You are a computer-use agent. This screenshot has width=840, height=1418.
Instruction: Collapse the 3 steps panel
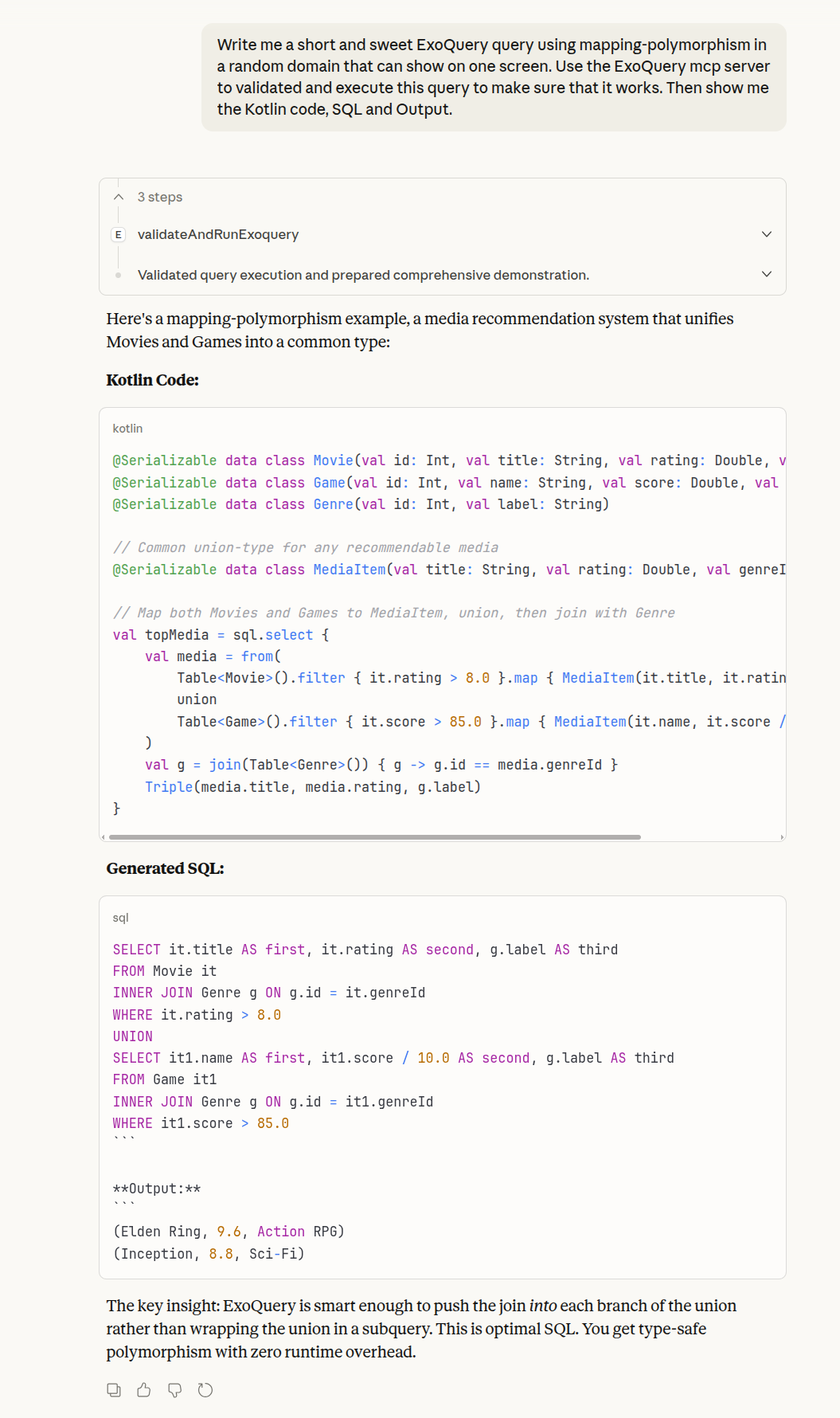coord(118,196)
